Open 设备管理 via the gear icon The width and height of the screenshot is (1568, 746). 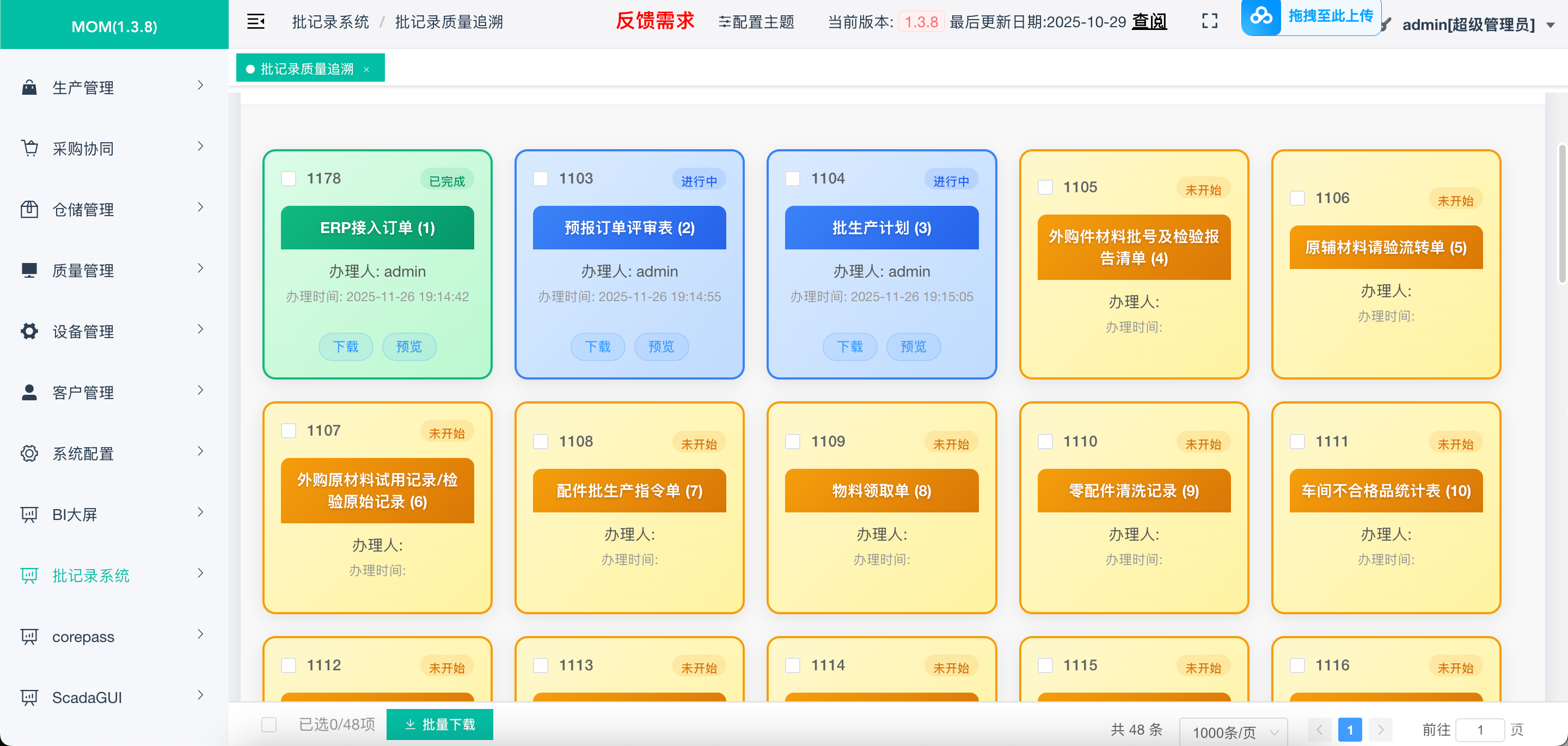pyautogui.click(x=29, y=331)
